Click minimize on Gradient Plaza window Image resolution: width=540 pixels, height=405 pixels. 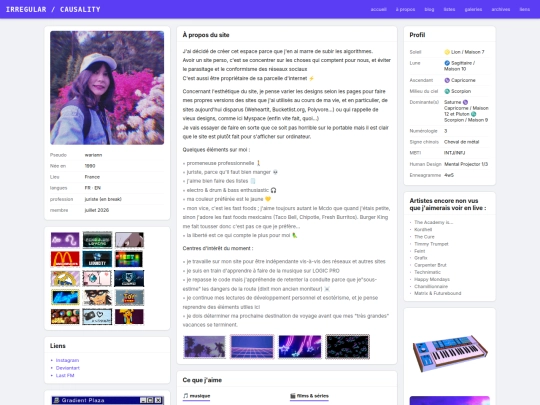click(x=143, y=400)
